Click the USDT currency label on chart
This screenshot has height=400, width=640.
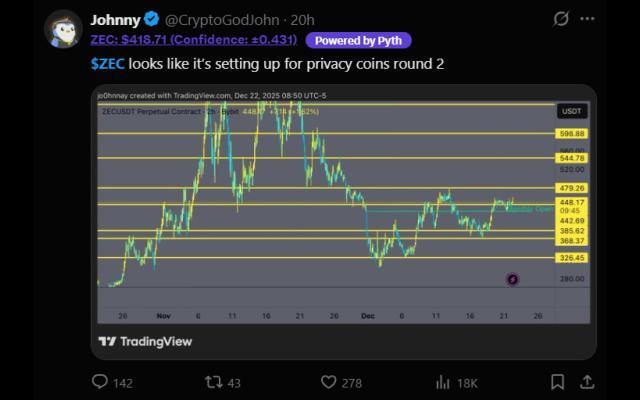coord(571,111)
